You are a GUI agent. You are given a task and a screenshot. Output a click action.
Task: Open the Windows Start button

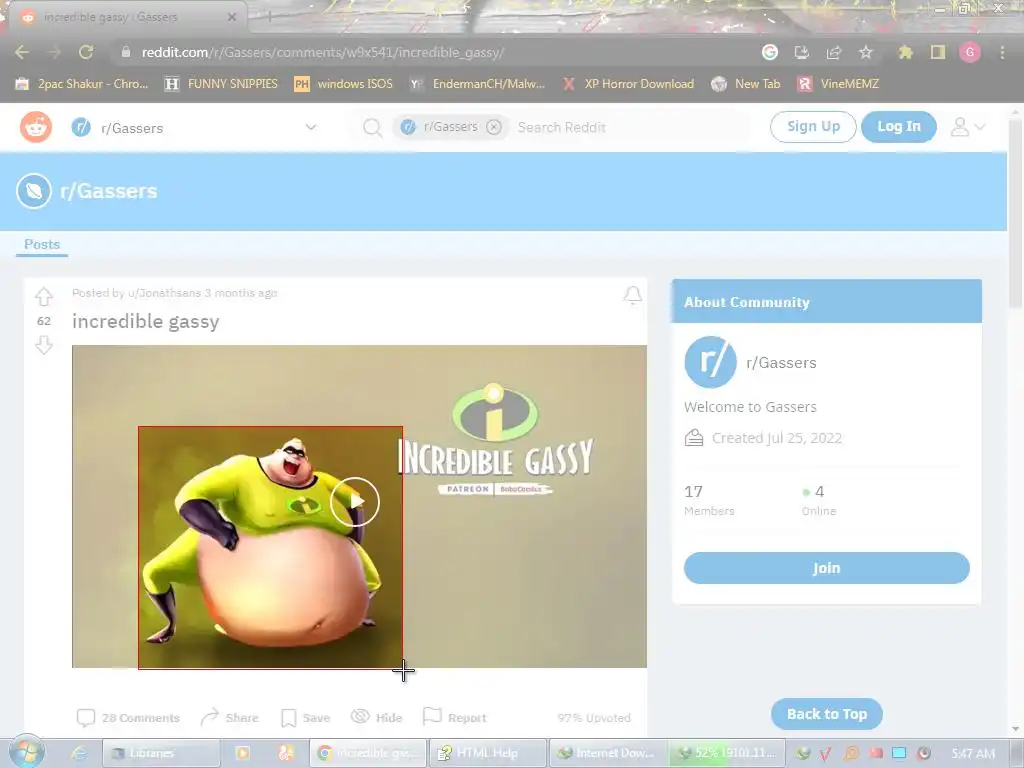tap(27, 752)
